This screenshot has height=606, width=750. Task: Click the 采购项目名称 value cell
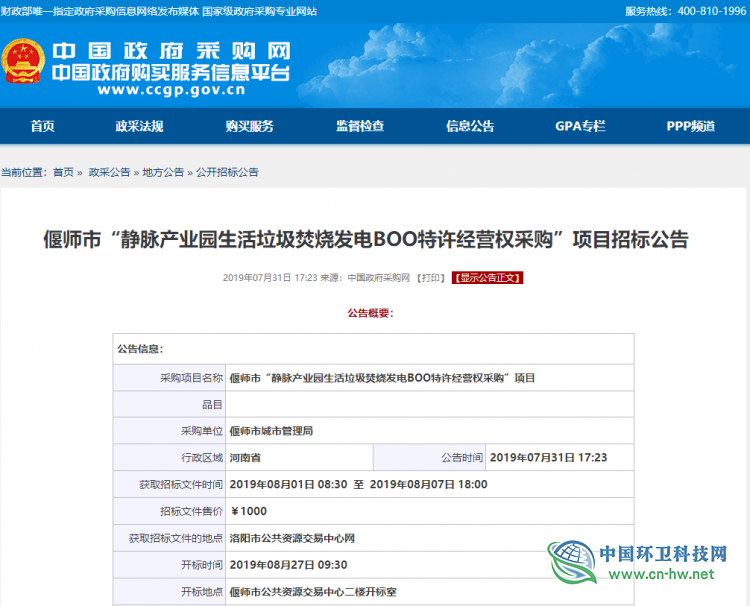(x=430, y=378)
